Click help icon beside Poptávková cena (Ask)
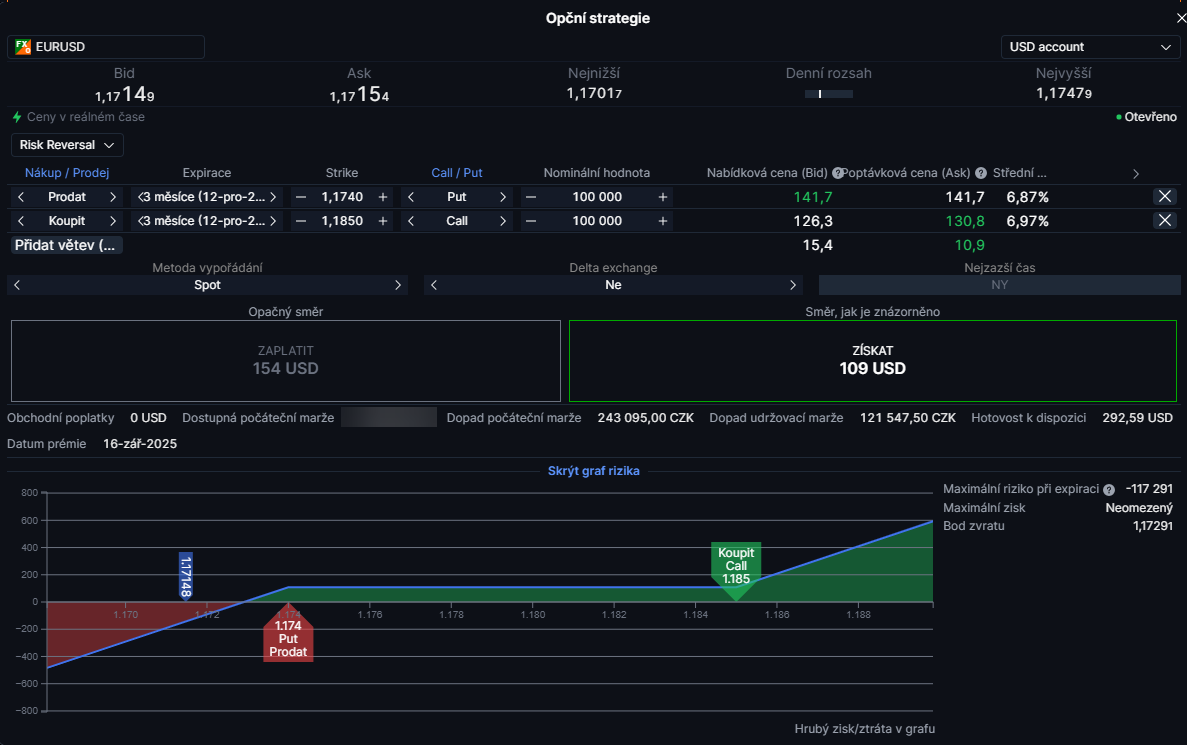Viewport: 1187px width, 745px height. click(980, 173)
